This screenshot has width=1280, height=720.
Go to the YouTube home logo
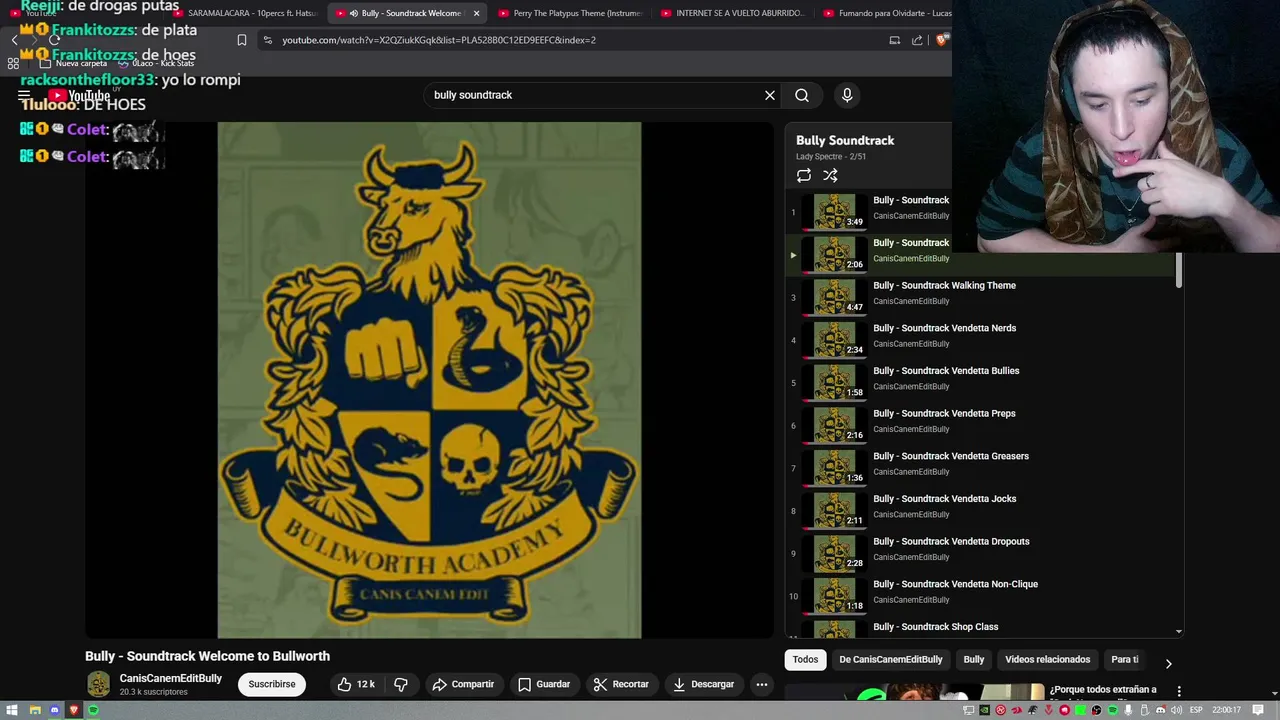pos(80,96)
